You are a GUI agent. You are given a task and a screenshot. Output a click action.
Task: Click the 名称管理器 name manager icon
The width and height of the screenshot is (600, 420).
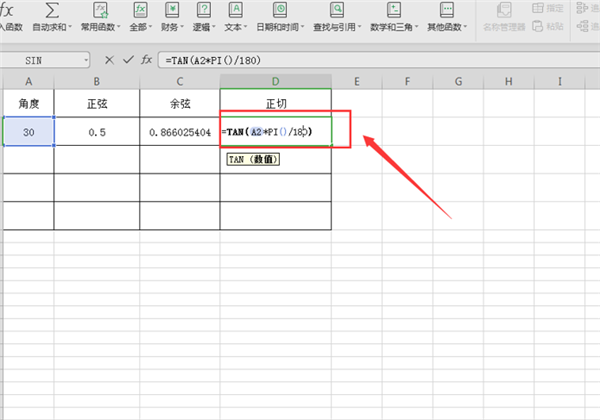point(504,10)
